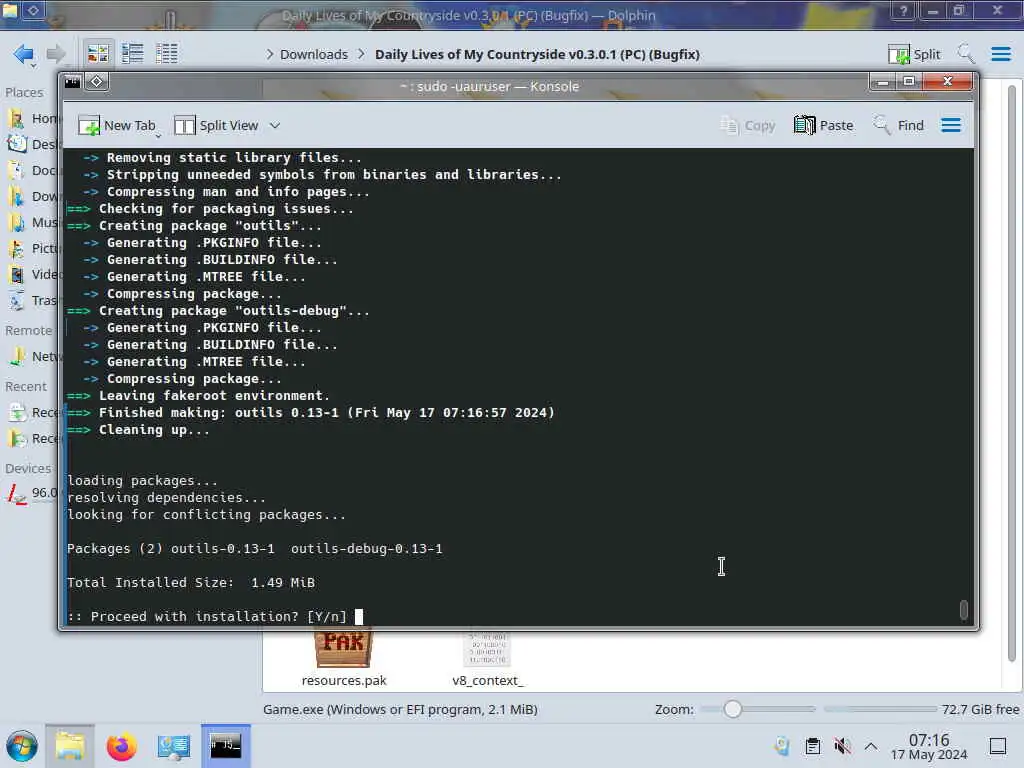The width and height of the screenshot is (1024, 768).
Task: Open Music in Dolphin Places sidebar
Action: [x=33, y=223]
